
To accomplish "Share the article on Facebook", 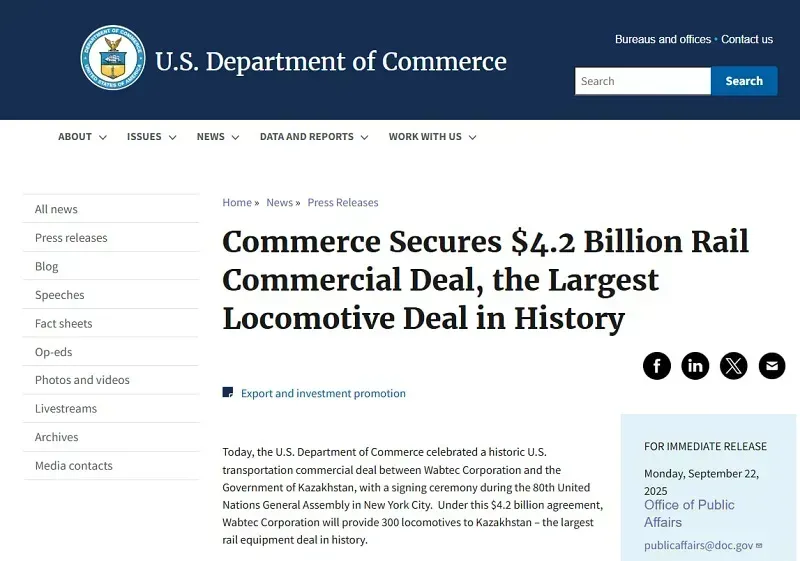I will click(657, 366).
